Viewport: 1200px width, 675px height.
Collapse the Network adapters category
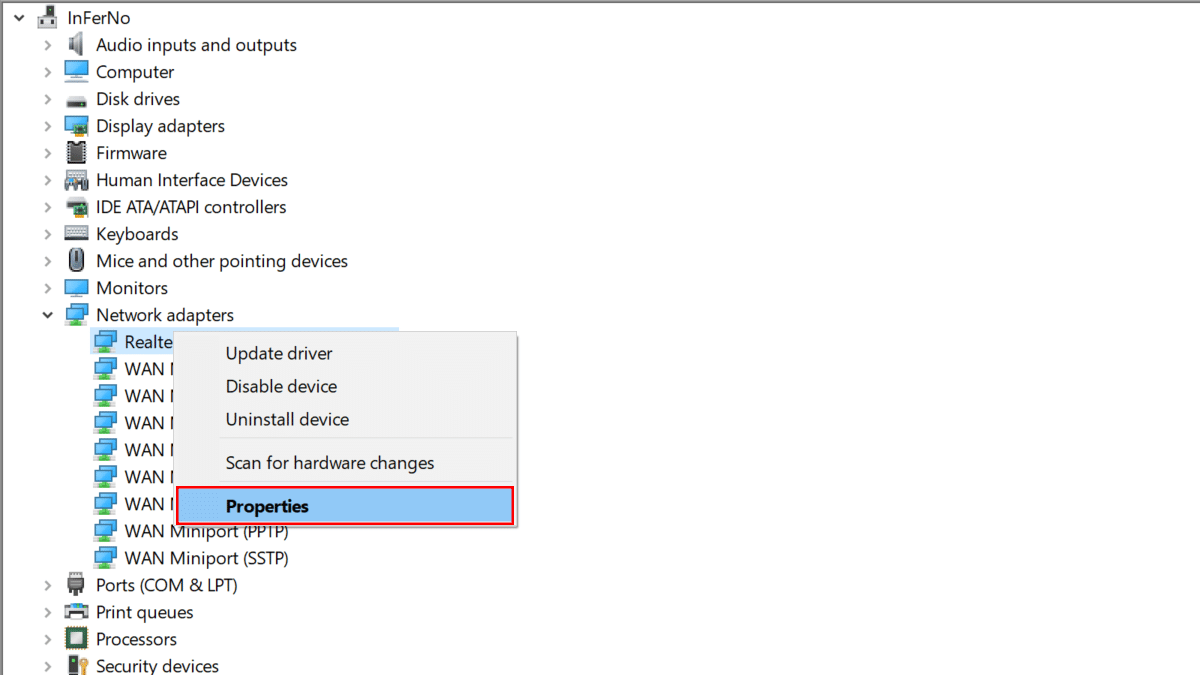click(x=47, y=315)
